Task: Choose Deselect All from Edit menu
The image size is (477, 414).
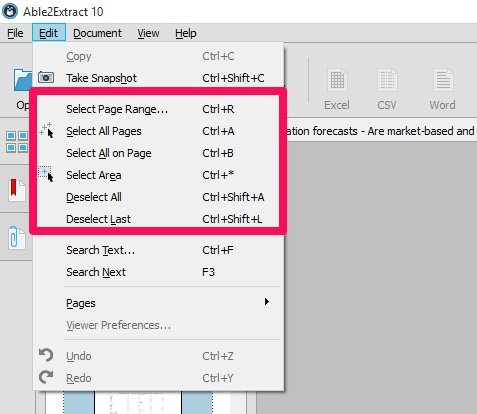Action: coord(158,197)
